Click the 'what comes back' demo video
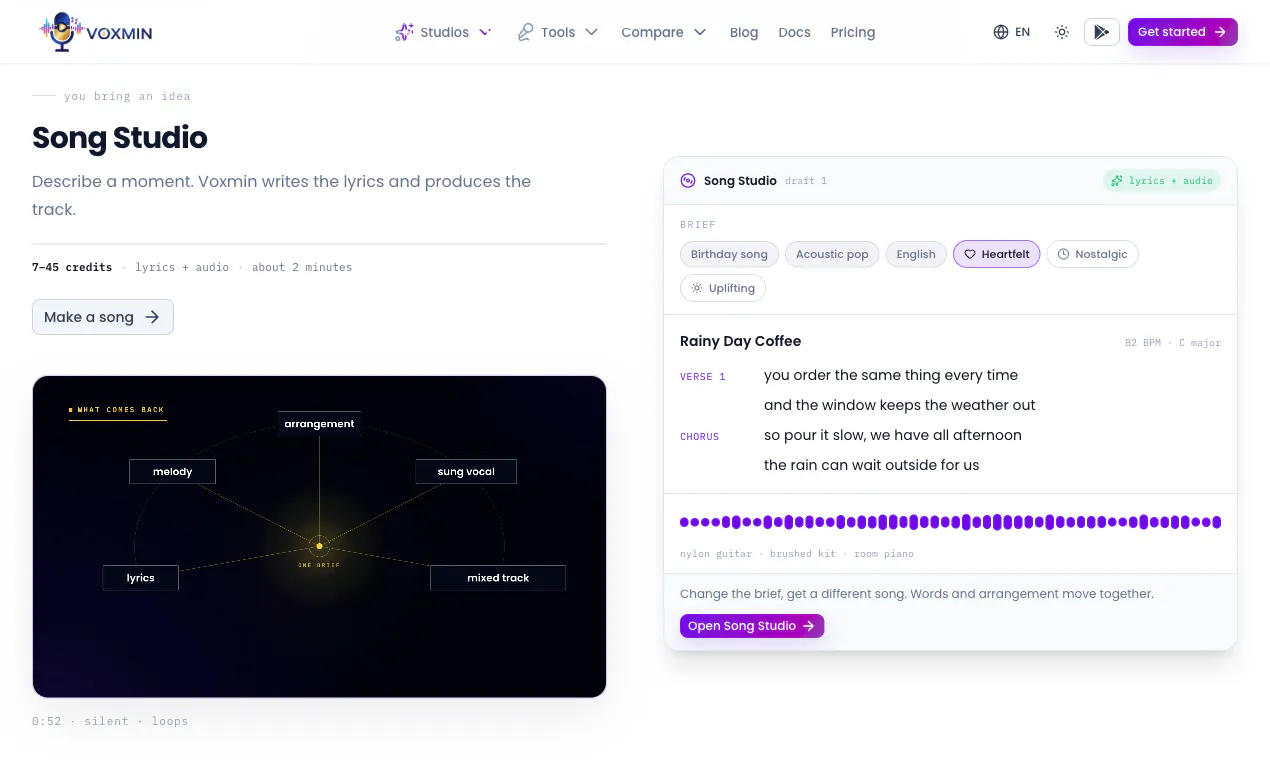This screenshot has width=1270, height=760. point(319,536)
